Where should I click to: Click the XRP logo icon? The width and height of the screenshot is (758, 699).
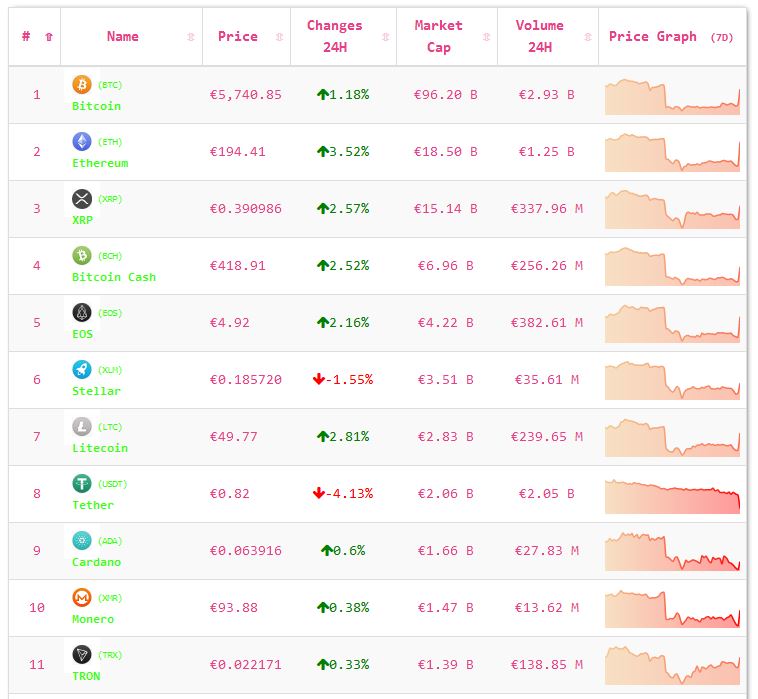[x=82, y=199]
